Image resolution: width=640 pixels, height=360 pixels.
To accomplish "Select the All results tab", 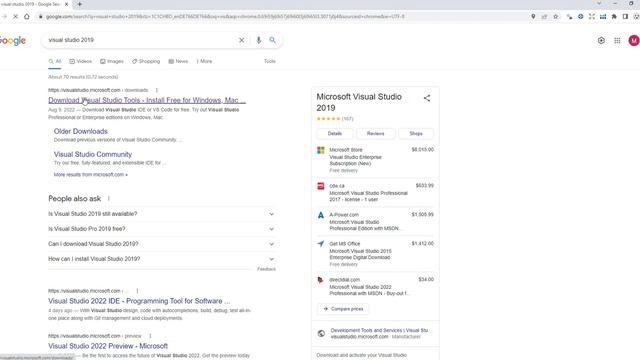I will click(x=55, y=61).
